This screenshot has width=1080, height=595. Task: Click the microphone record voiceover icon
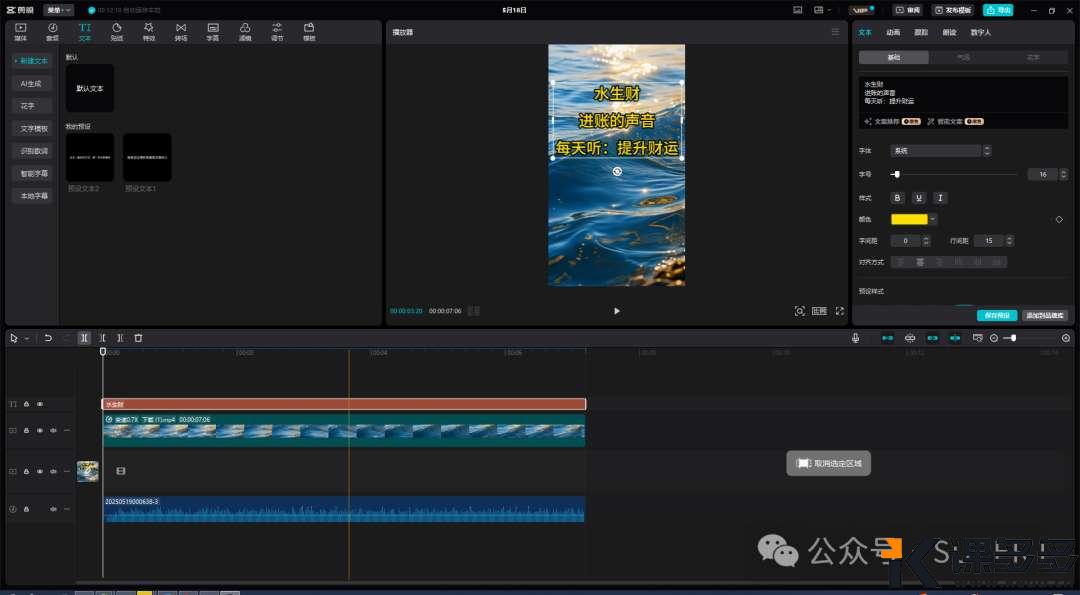pyautogui.click(x=855, y=338)
